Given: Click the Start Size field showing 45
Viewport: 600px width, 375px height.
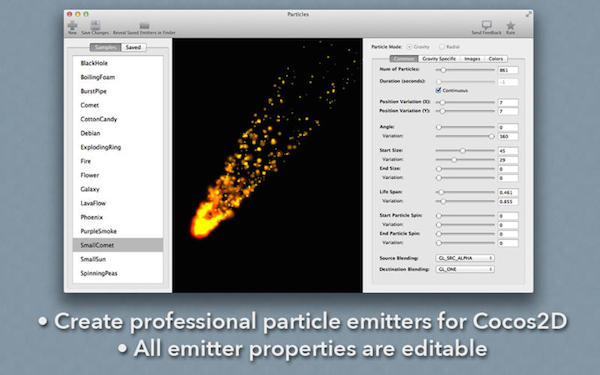Looking at the screenshot, I should point(508,151).
